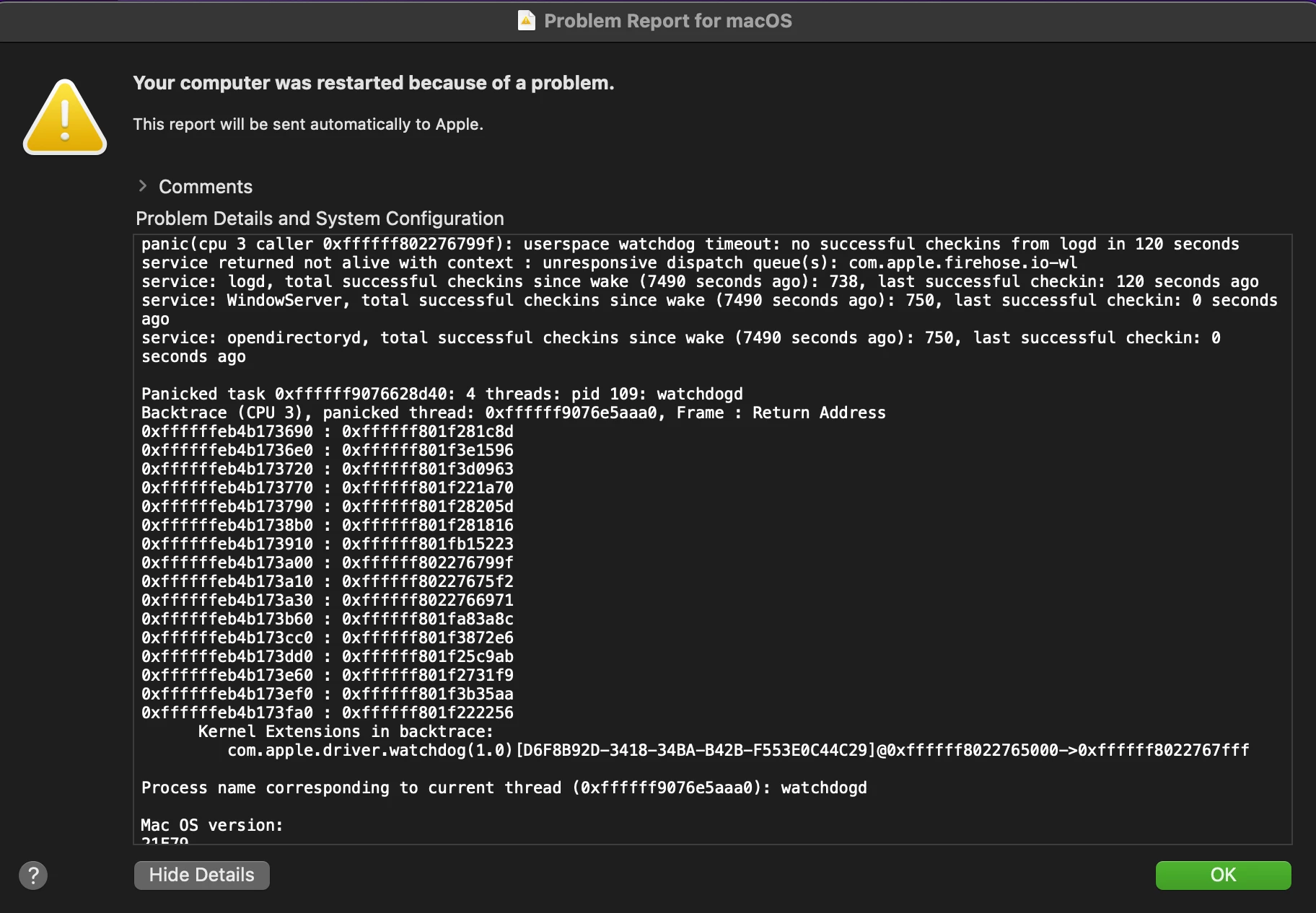Click Hide Details button
The width and height of the screenshot is (1316, 913).
tap(201, 875)
